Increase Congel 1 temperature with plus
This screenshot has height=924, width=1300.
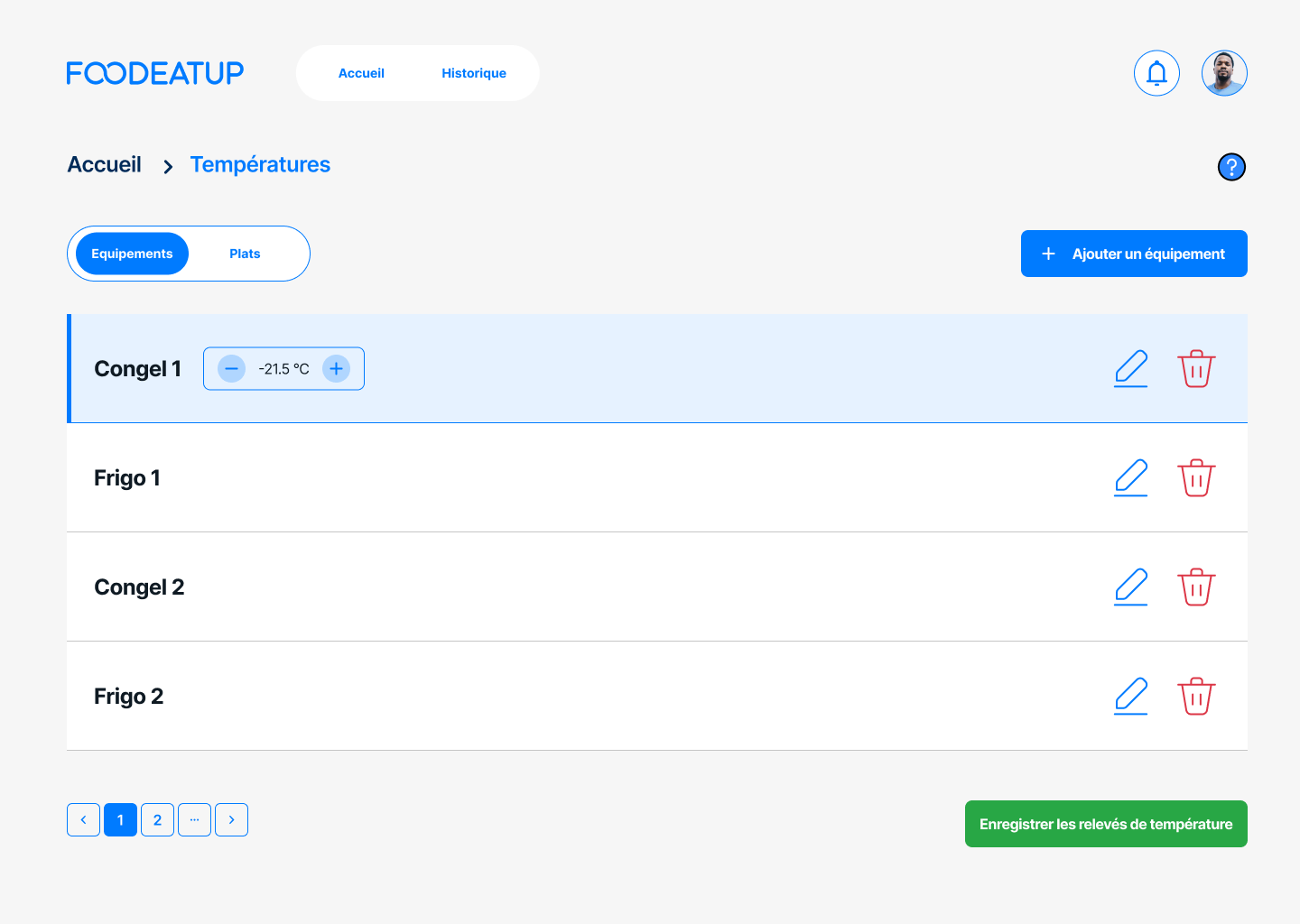coord(336,369)
